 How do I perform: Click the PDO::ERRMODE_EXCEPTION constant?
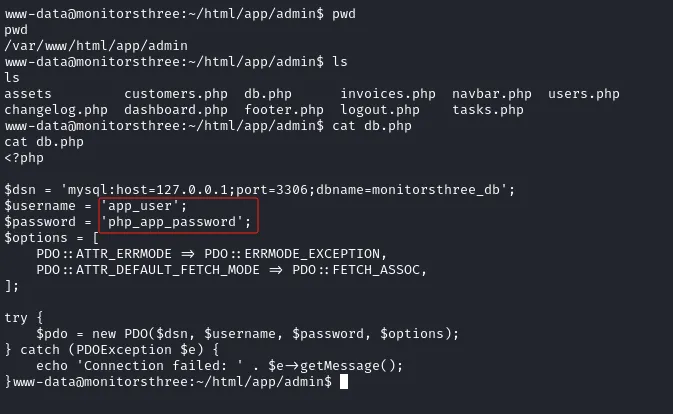[x=292, y=254]
